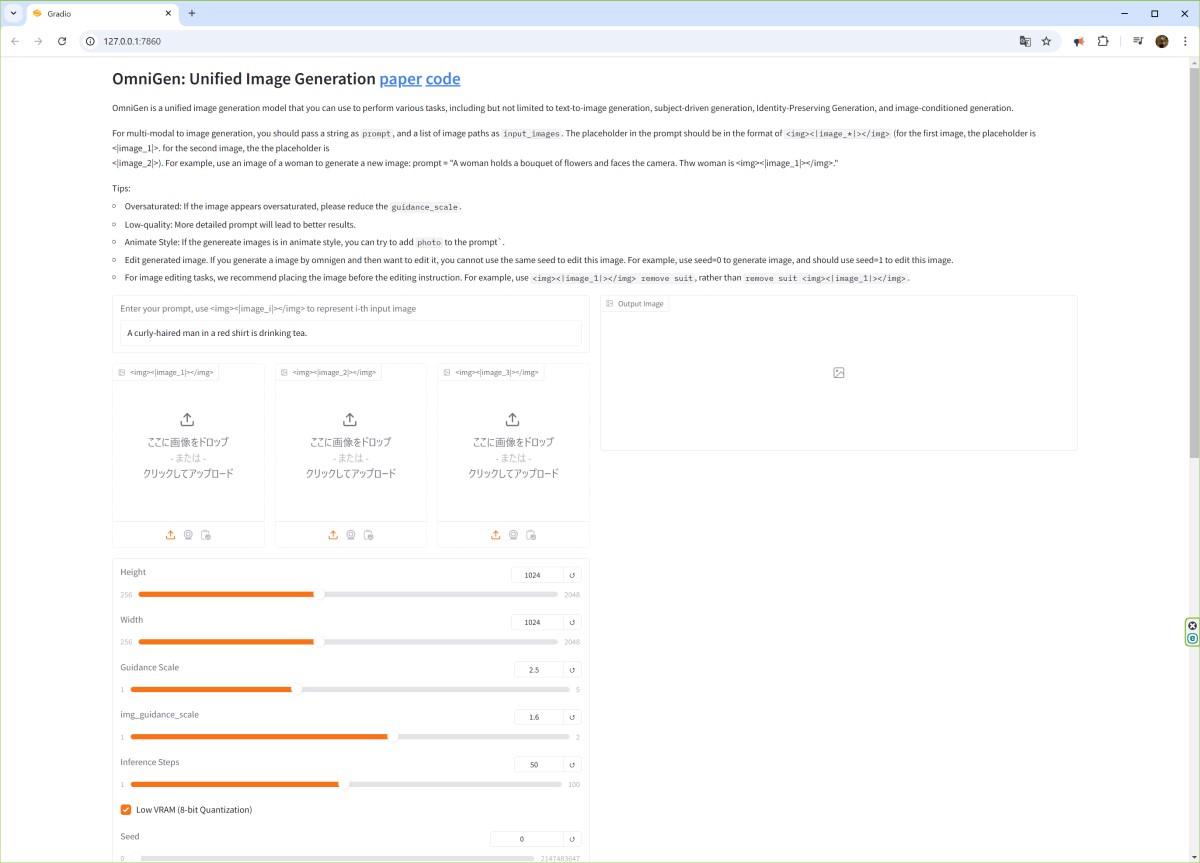The image size is (1200, 863).
Task: Click the browser reload icon
Action: click(62, 41)
